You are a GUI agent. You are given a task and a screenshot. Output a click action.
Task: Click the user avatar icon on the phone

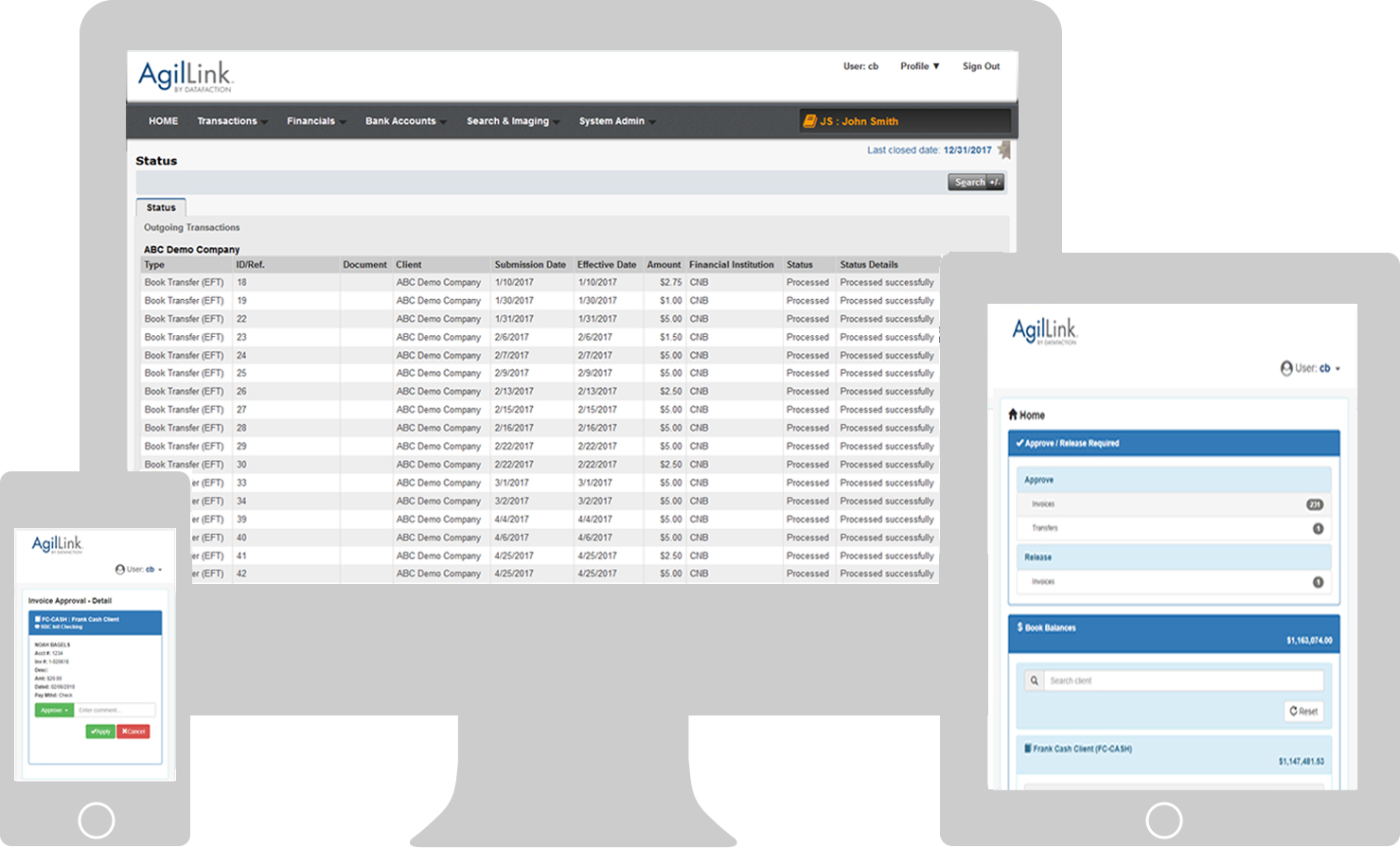click(120, 570)
